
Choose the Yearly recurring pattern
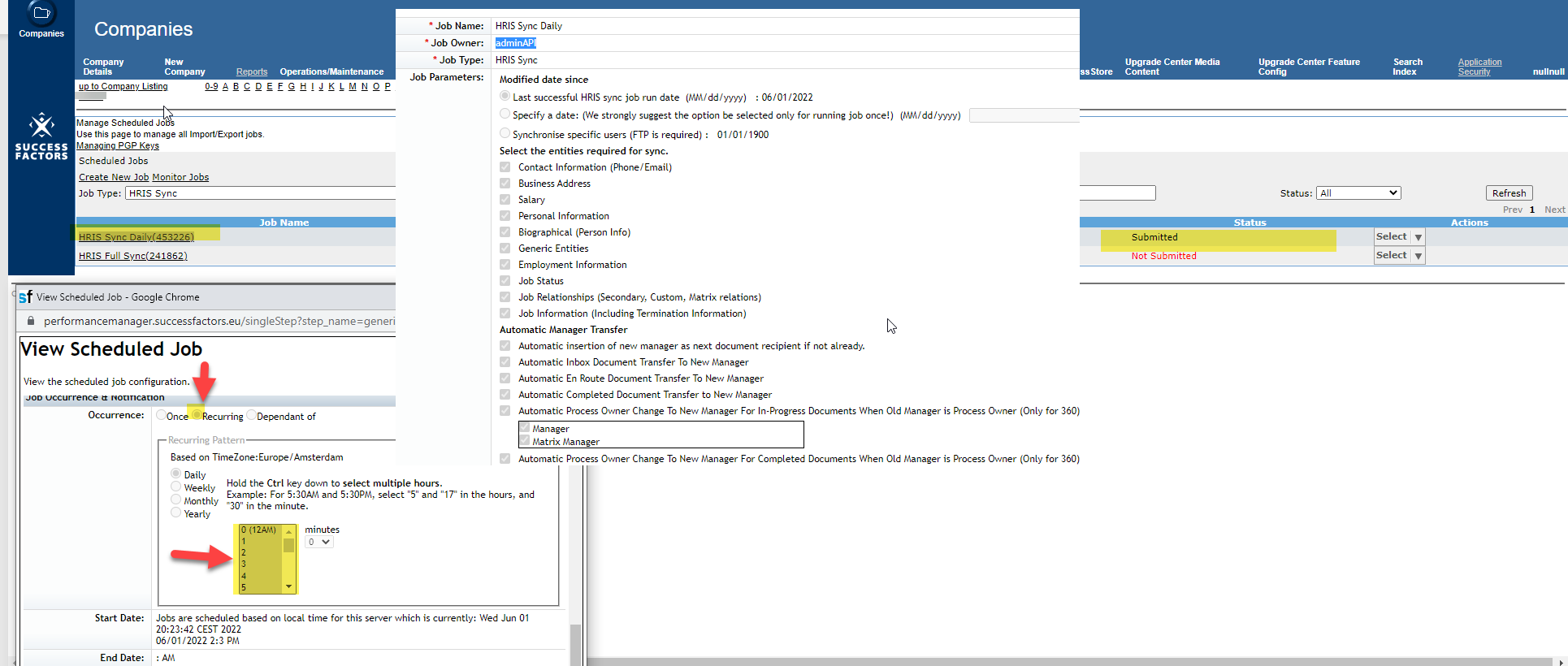[x=175, y=512]
